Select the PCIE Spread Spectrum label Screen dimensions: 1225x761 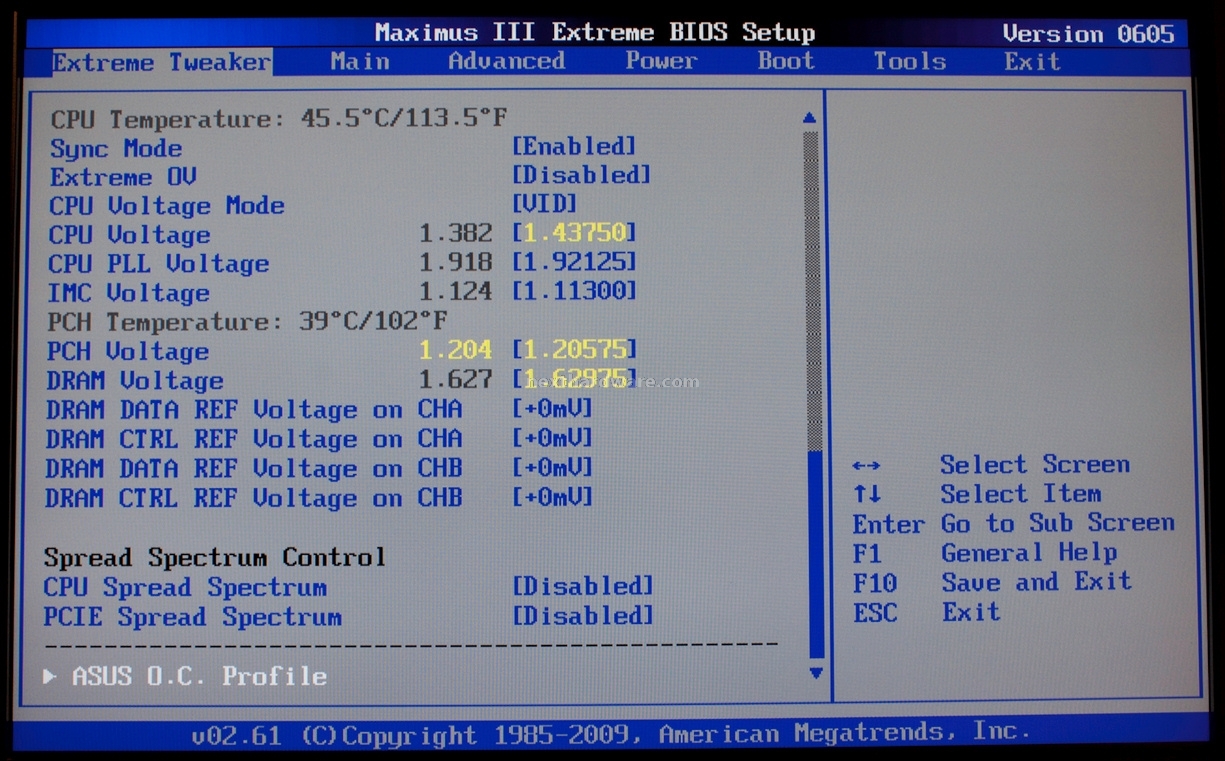point(192,617)
